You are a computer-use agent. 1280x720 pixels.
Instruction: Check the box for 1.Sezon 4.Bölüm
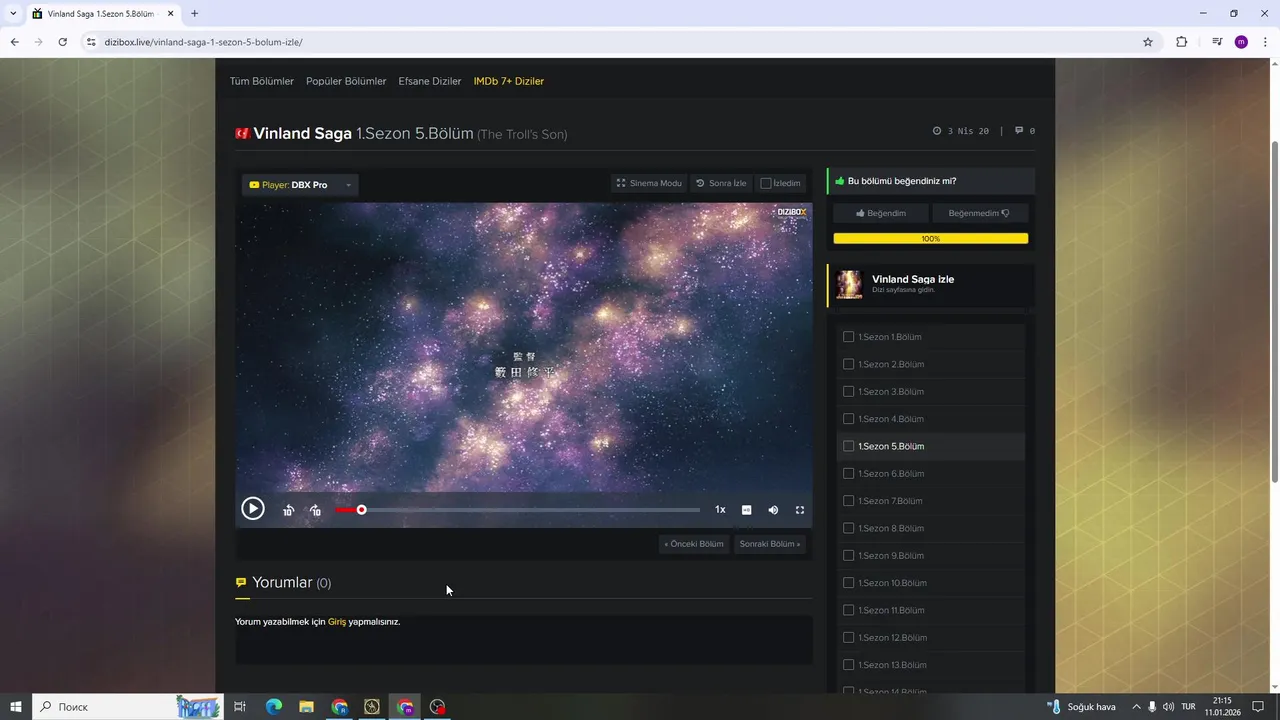click(849, 419)
